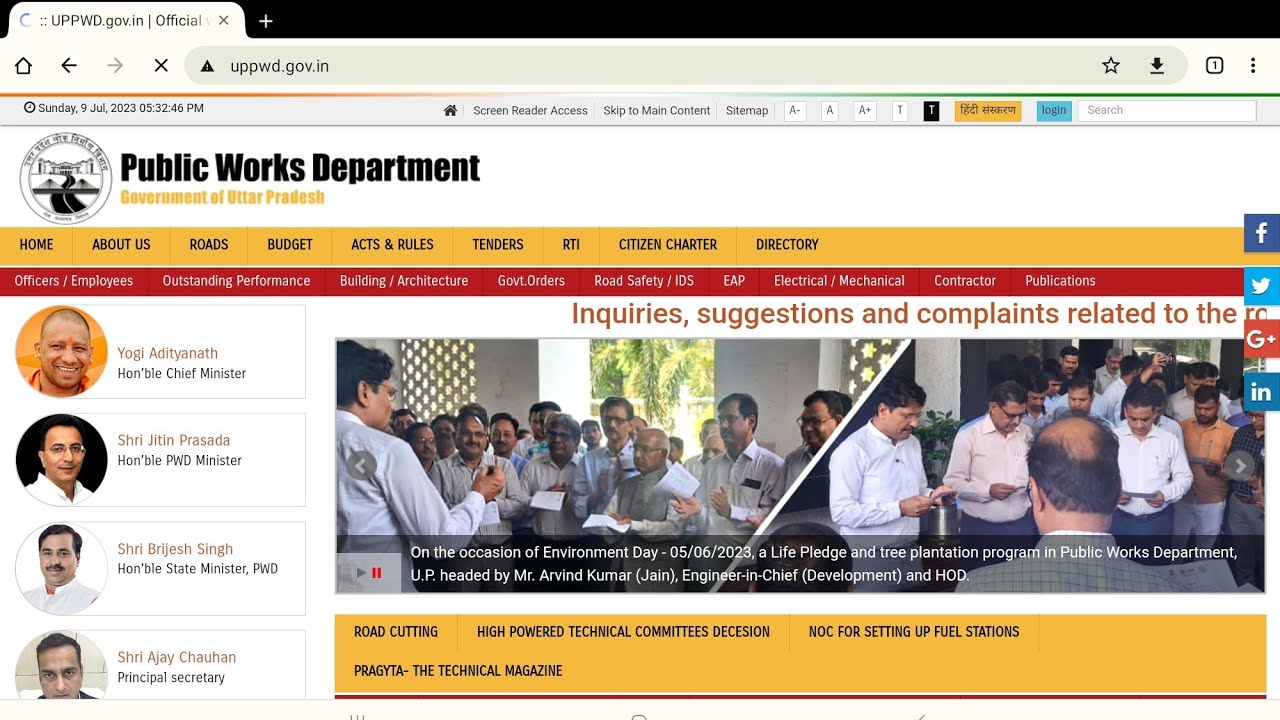
Task: Open the RTI menu item
Action: point(571,245)
